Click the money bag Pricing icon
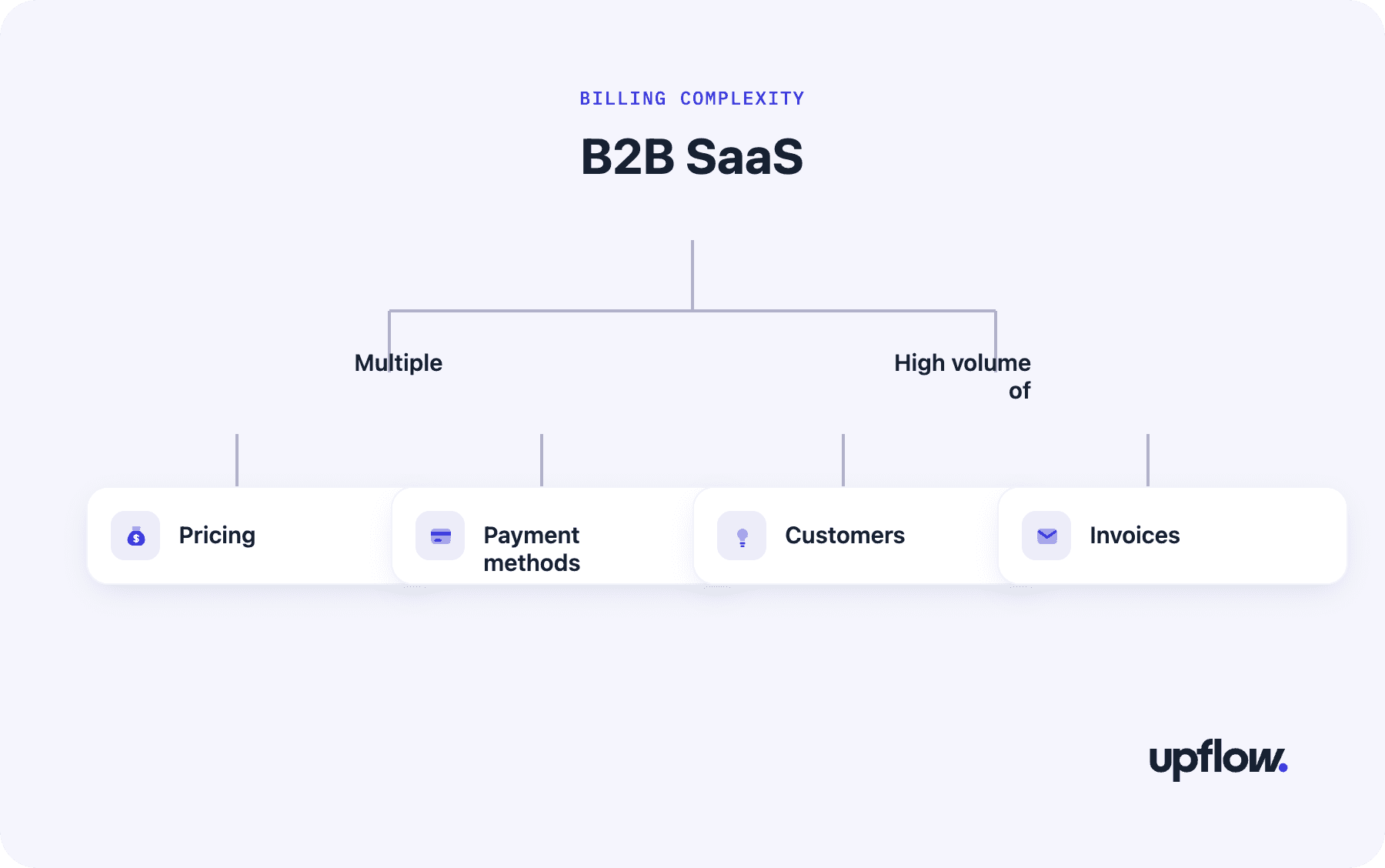Viewport: 1385px width, 868px height. [135, 536]
